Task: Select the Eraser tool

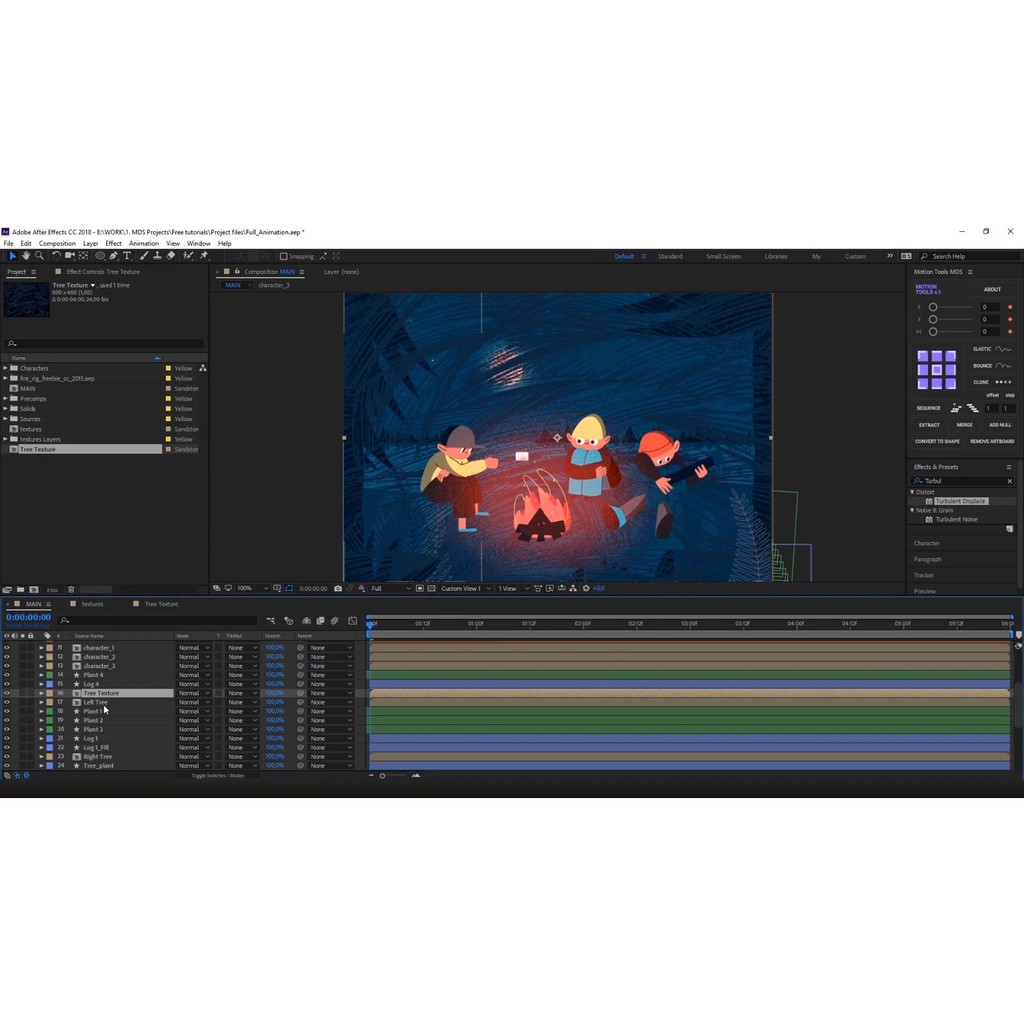Action: (171, 256)
